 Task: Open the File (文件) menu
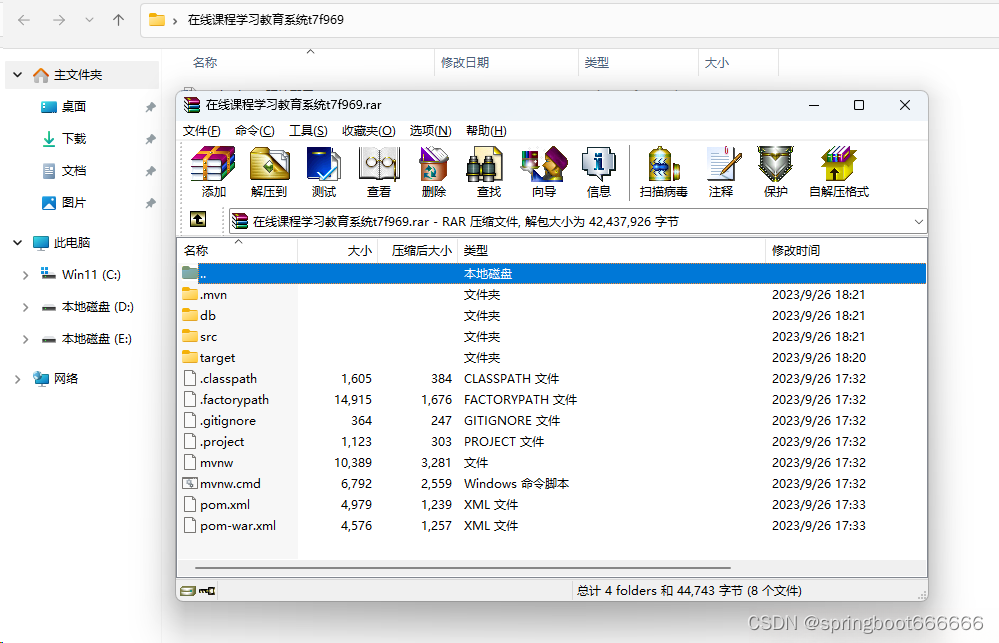(x=201, y=131)
